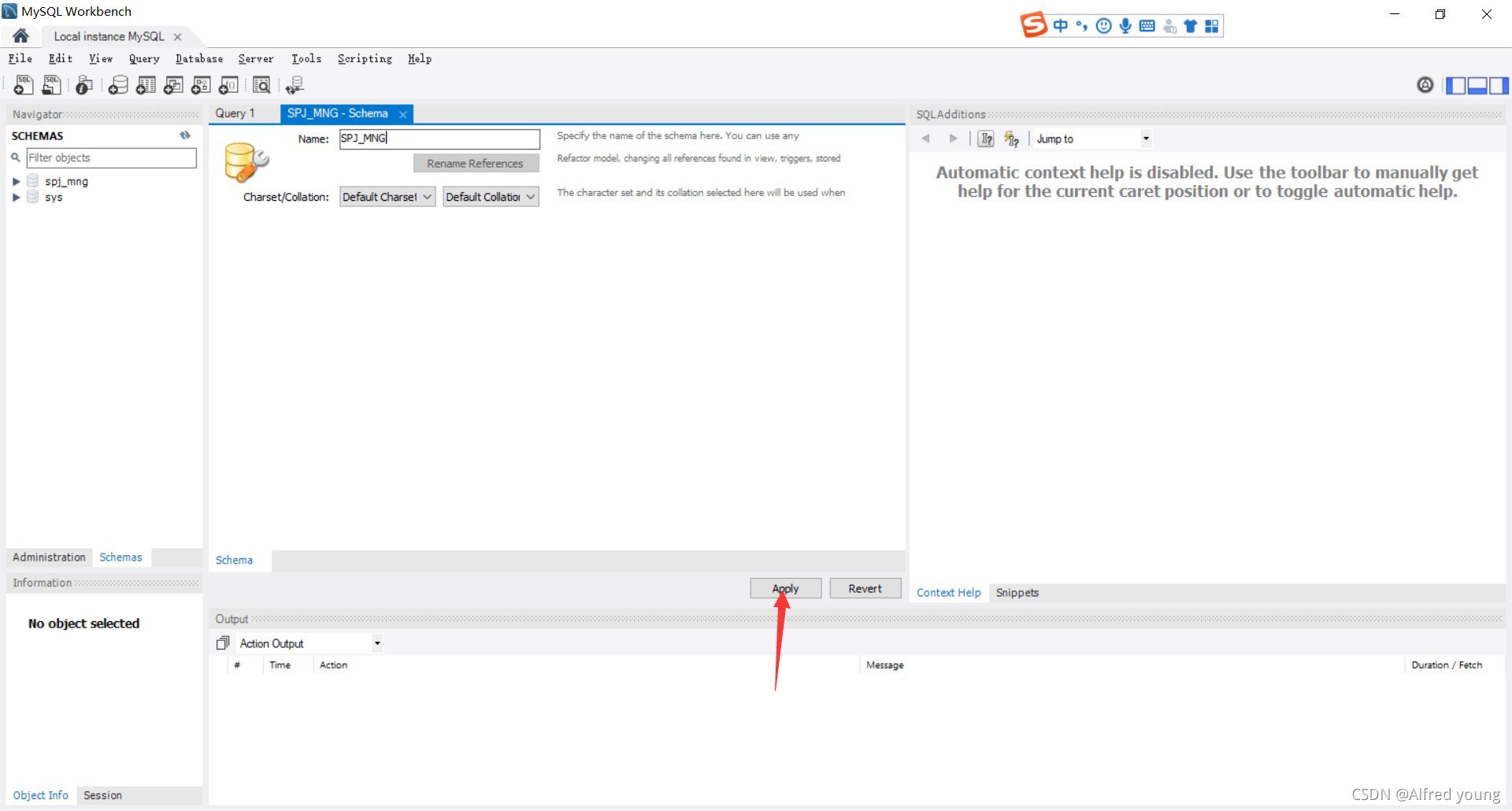Go to the Workbench home screen icon
Viewport: 1512px width, 811px height.
click(21, 35)
